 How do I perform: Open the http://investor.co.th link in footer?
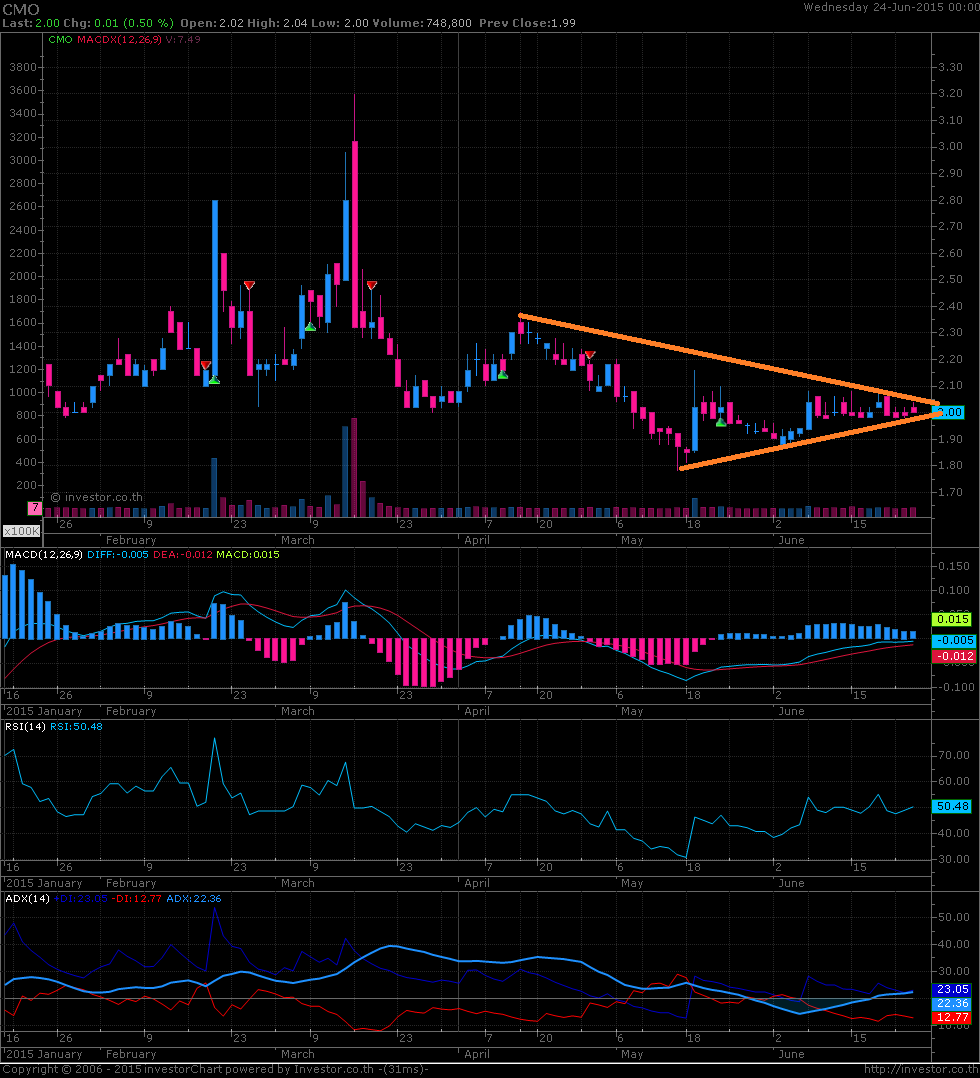[x=920, y=1069]
